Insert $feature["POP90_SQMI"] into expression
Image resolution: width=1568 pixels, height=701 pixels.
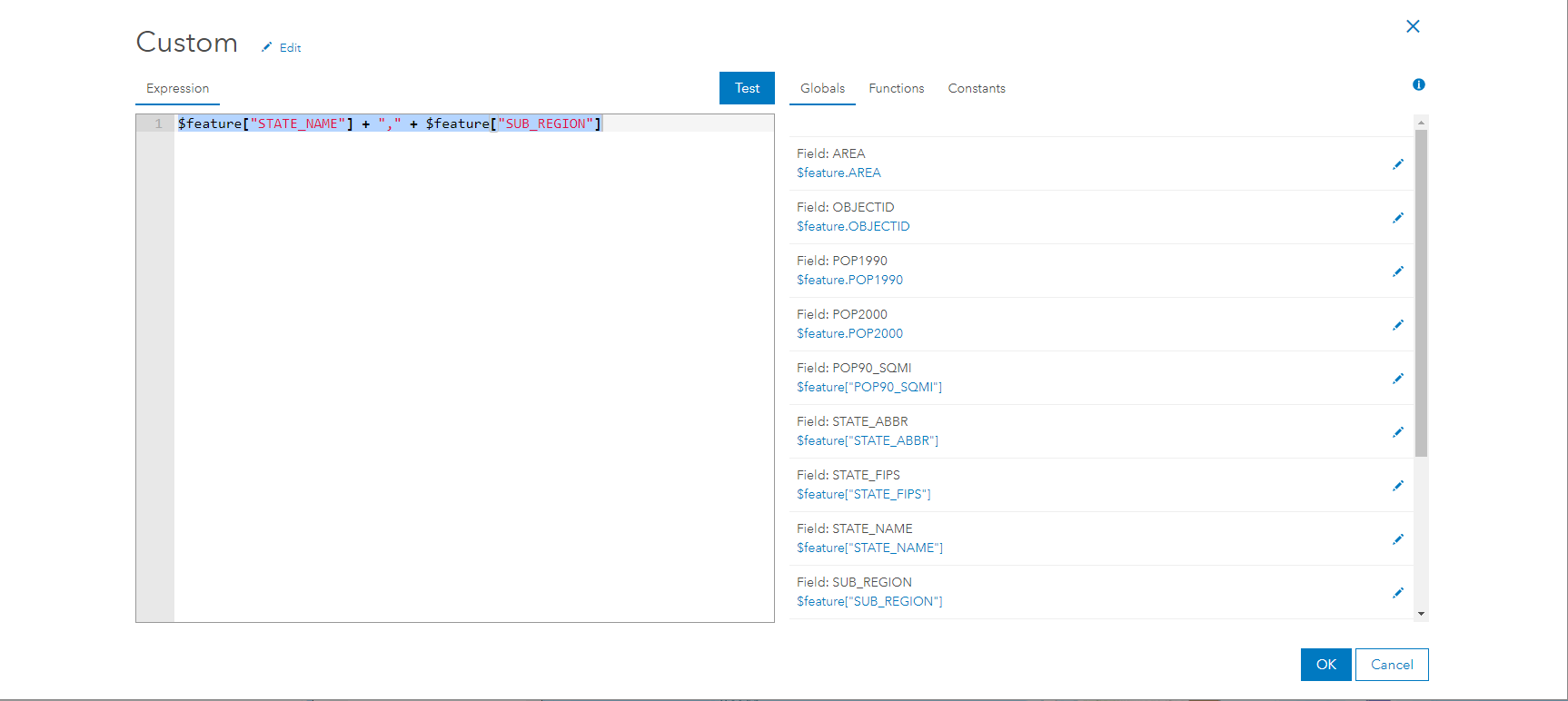(869, 387)
